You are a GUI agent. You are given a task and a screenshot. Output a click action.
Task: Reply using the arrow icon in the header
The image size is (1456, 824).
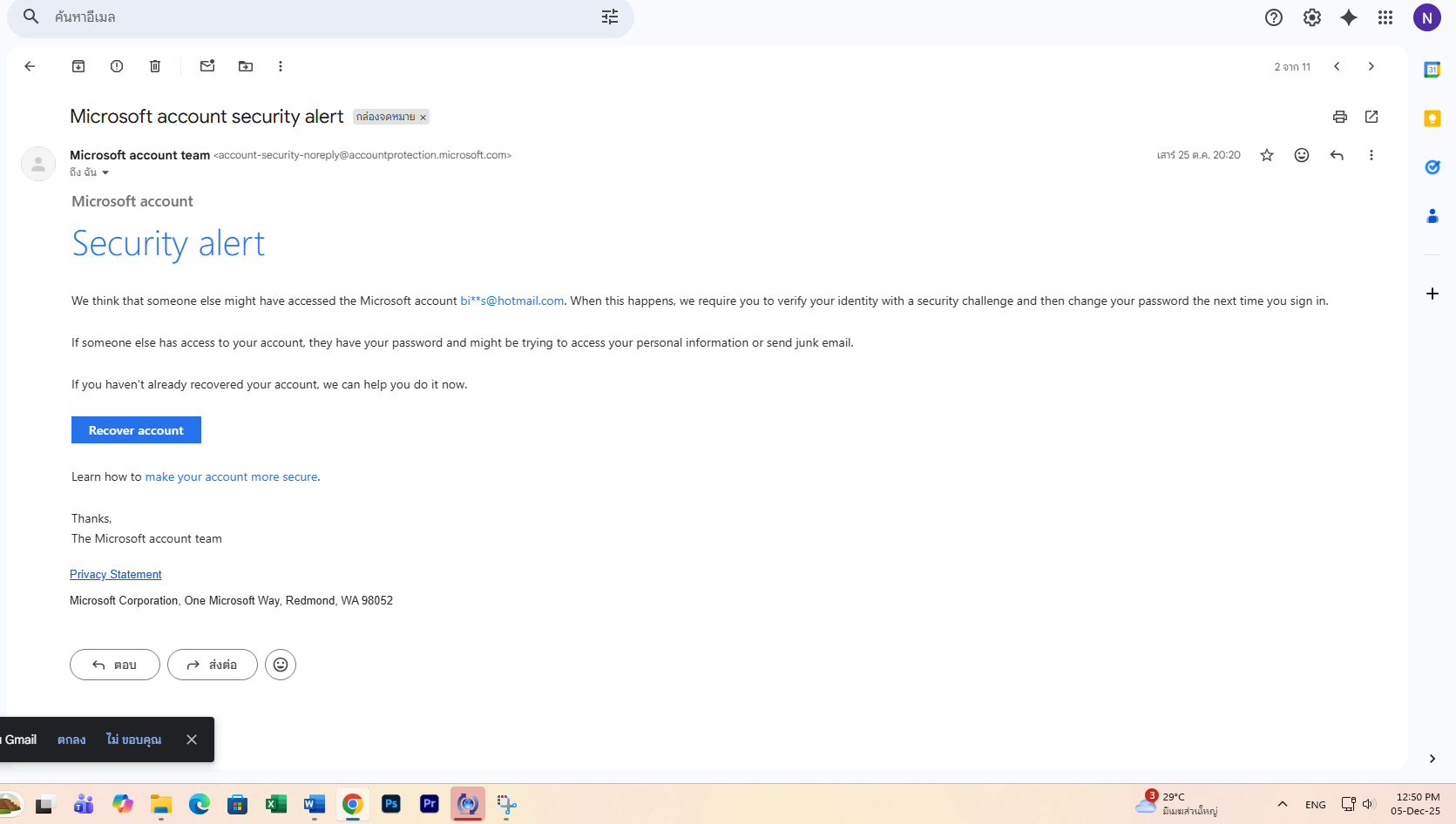(1337, 155)
